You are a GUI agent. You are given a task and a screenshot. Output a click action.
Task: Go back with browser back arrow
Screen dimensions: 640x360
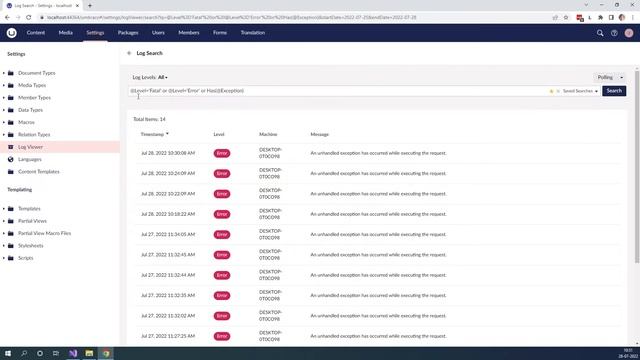(x=7, y=18)
